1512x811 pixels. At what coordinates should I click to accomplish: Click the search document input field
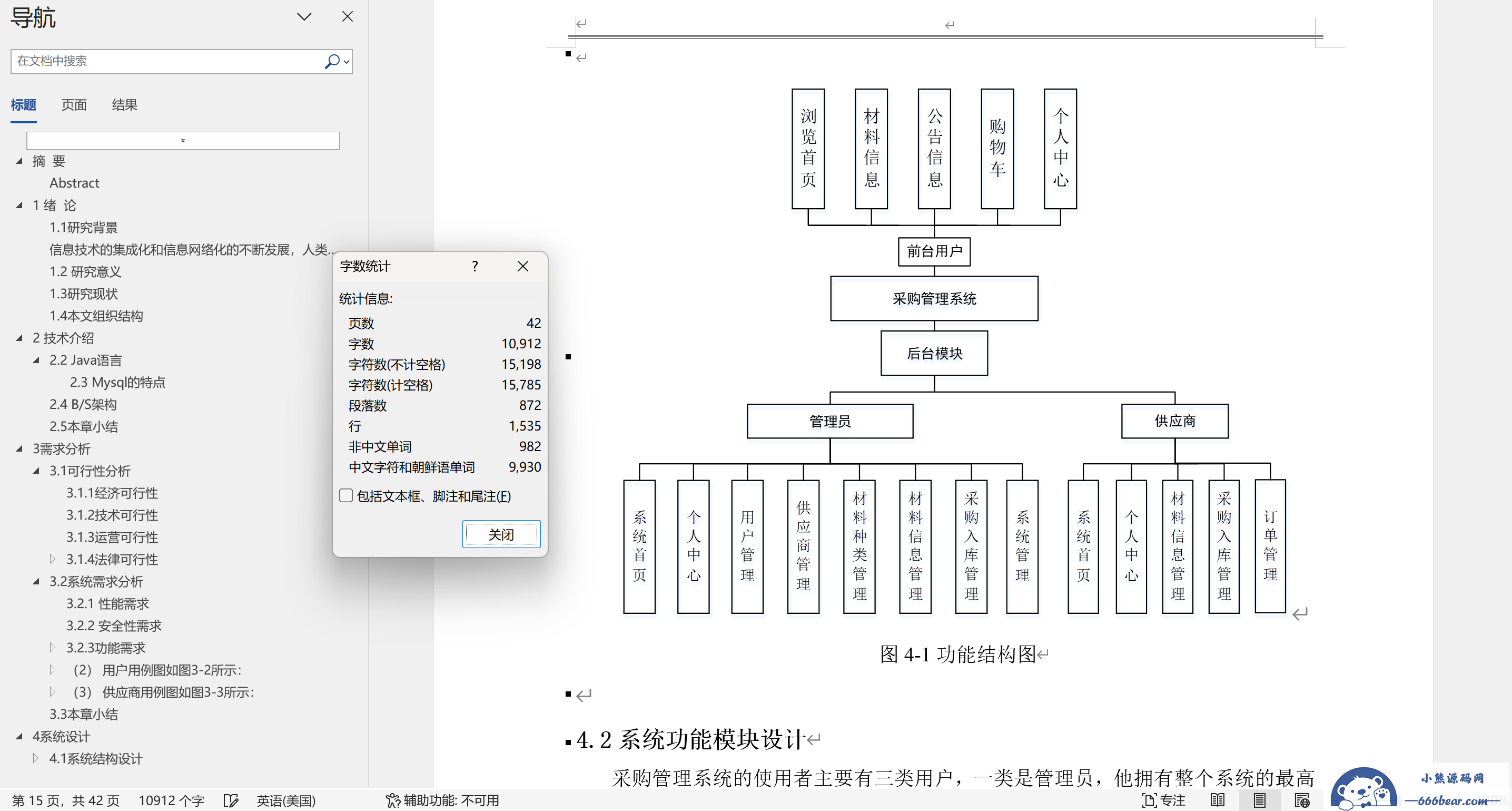[164, 61]
